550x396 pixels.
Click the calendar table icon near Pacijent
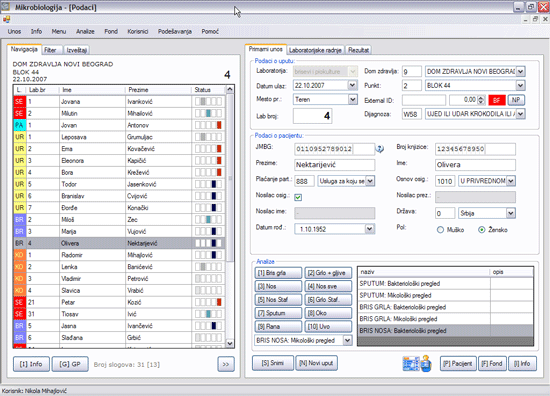tap(411, 363)
